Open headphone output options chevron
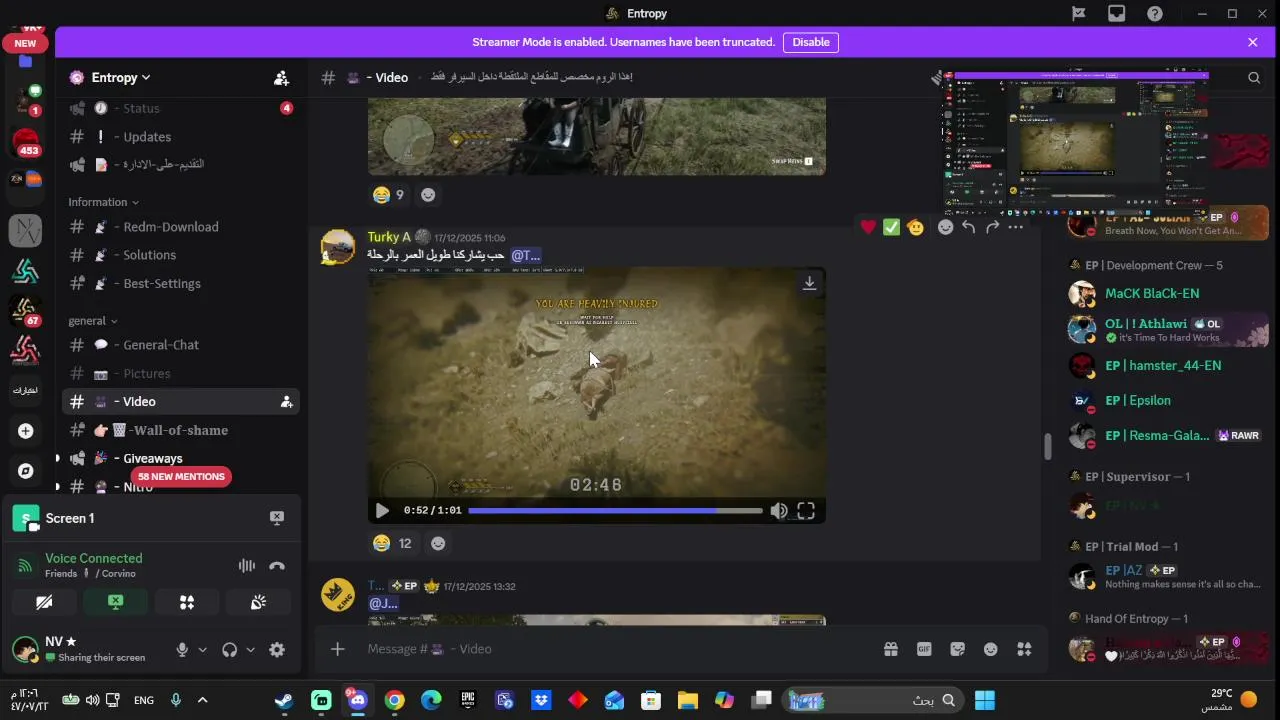 [x=250, y=650]
